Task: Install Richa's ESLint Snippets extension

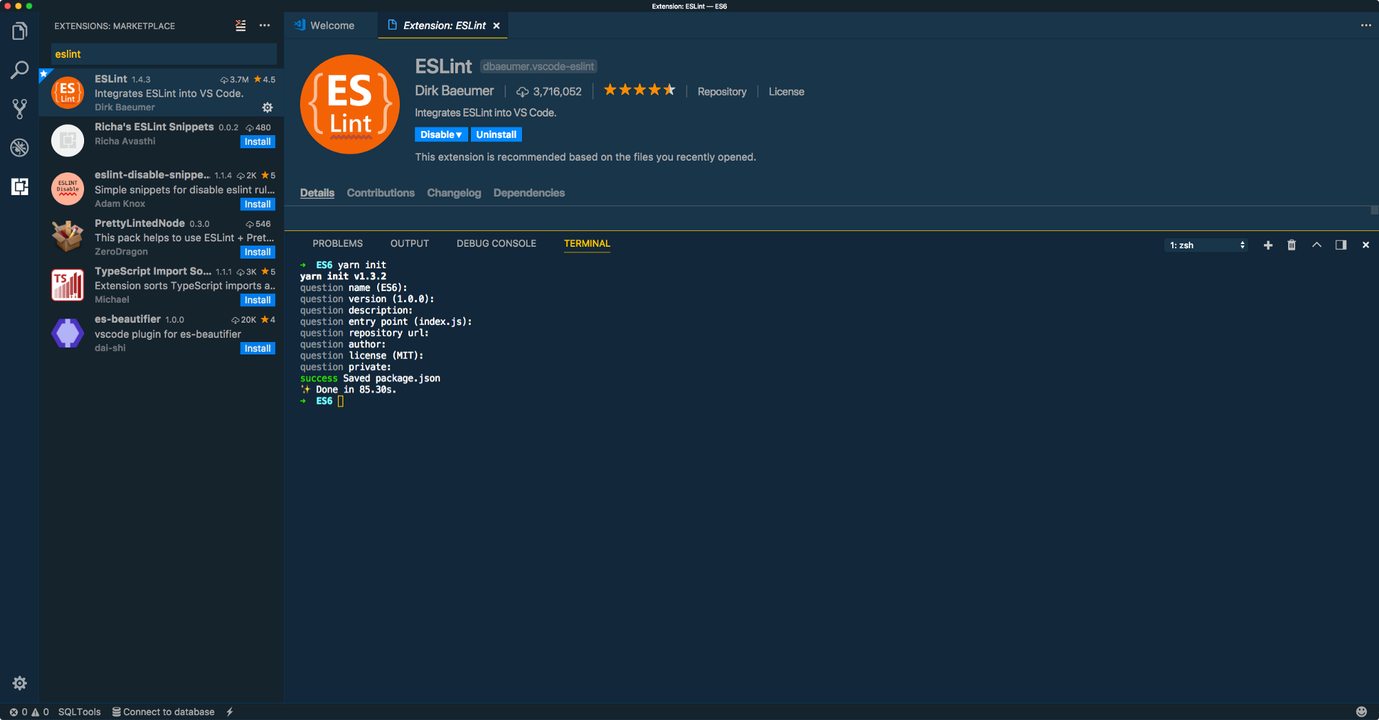Action: [257, 141]
